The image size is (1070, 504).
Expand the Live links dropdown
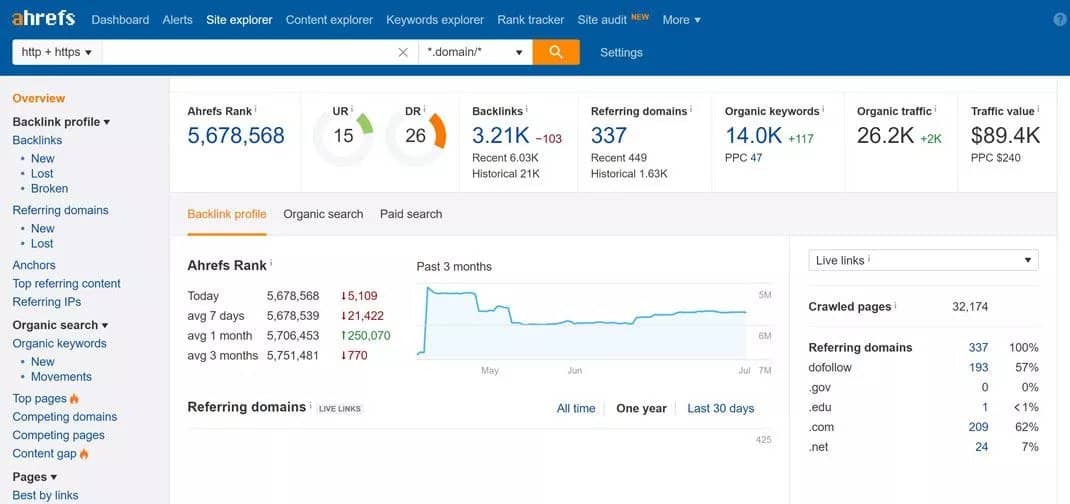[923, 260]
